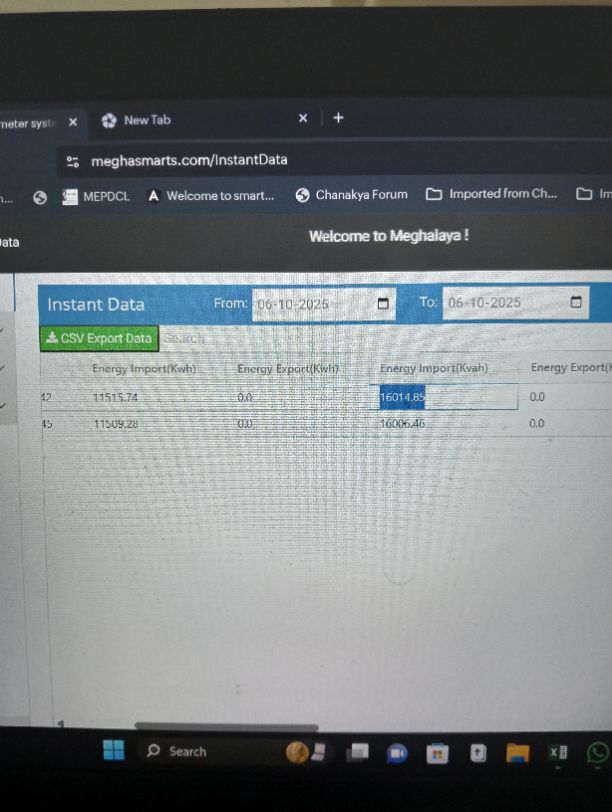Click the Instant Data panel title

pos(96,304)
